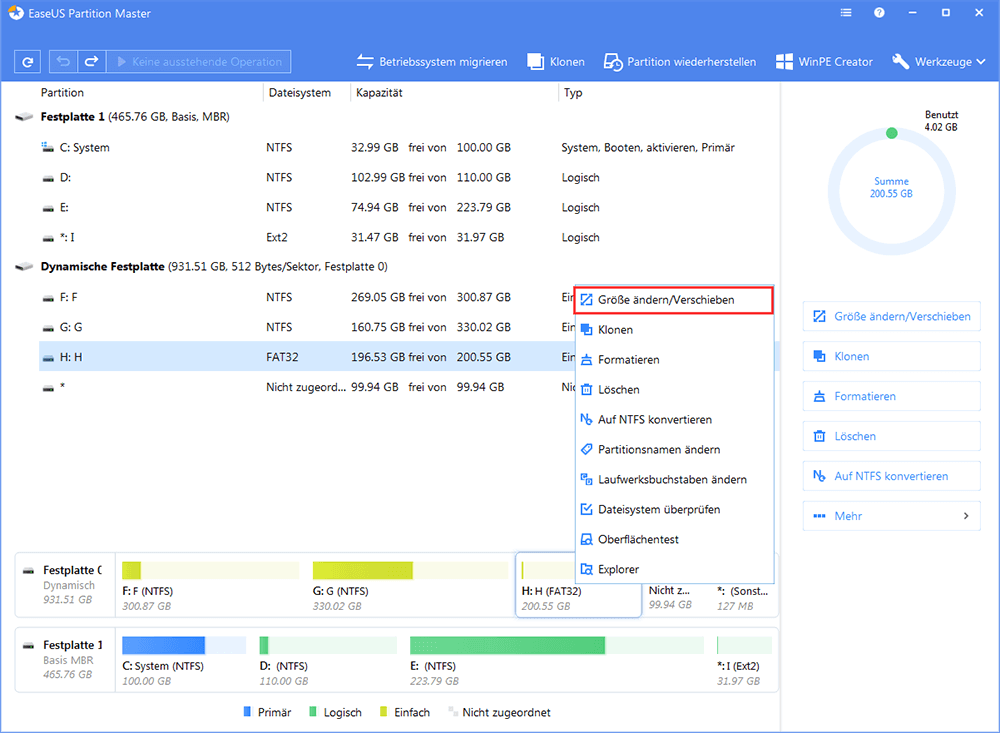Click the undo arrow icon

(x=63, y=62)
